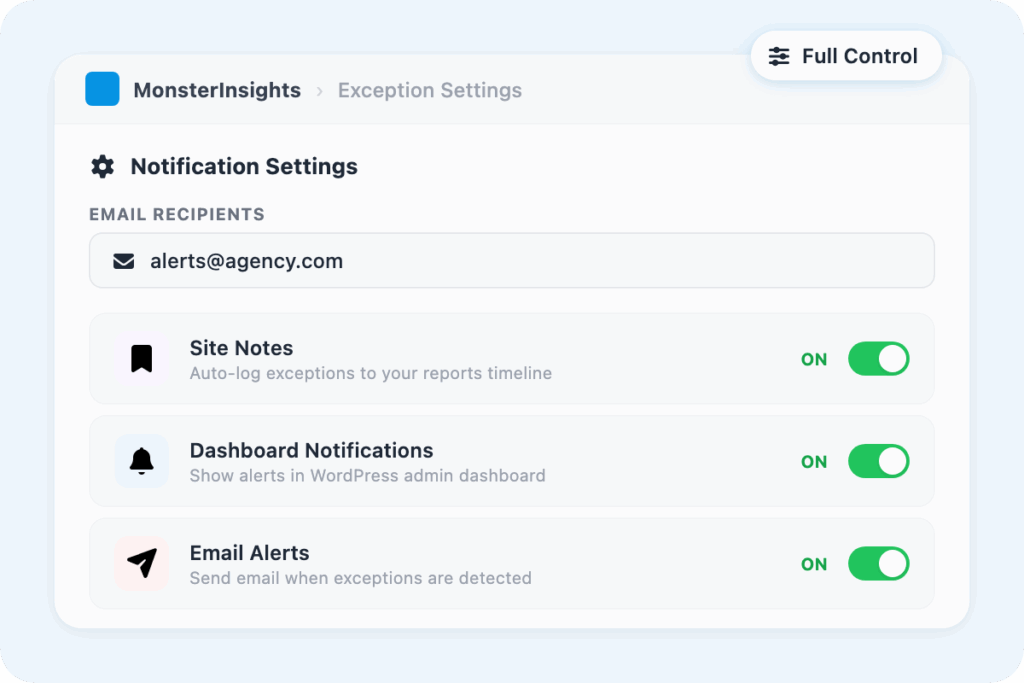Click the Email Alerts paper plane icon
The width and height of the screenshot is (1024, 683).
142,564
